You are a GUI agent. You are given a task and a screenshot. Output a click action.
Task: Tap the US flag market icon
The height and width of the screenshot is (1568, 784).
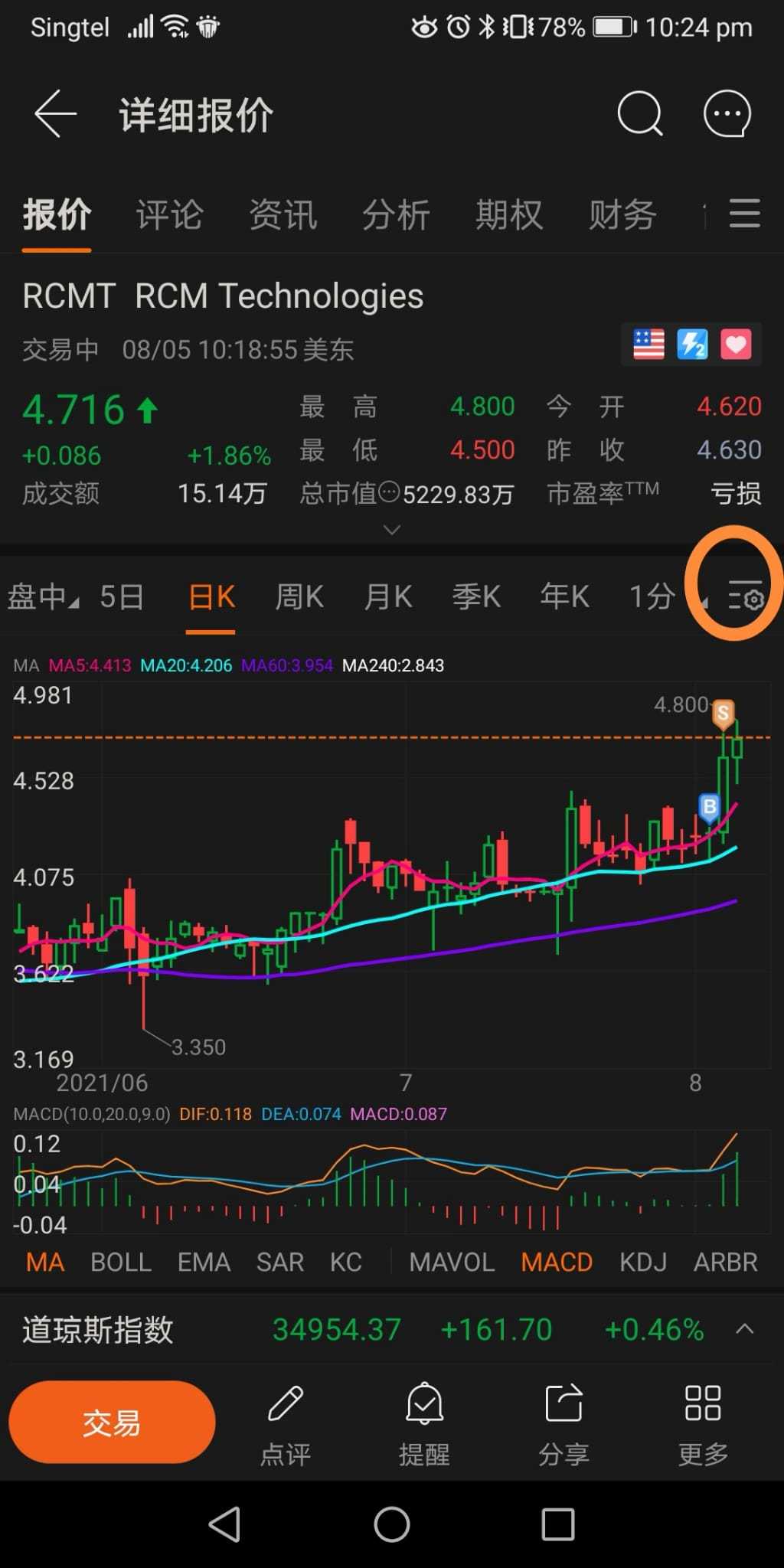[x=648, y=345]
